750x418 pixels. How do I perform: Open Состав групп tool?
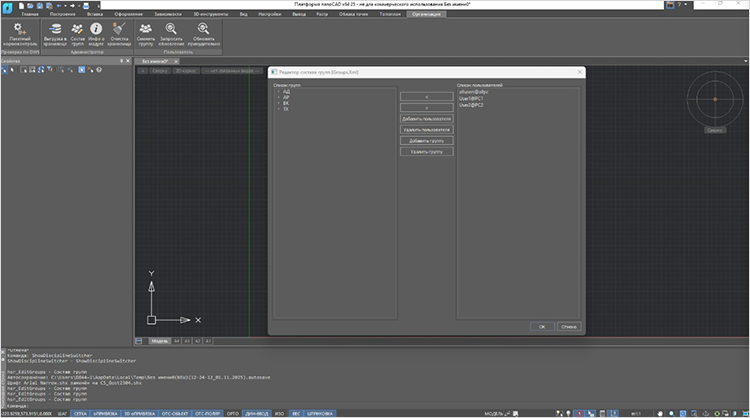pyautogui.click(x=77, y=30)
